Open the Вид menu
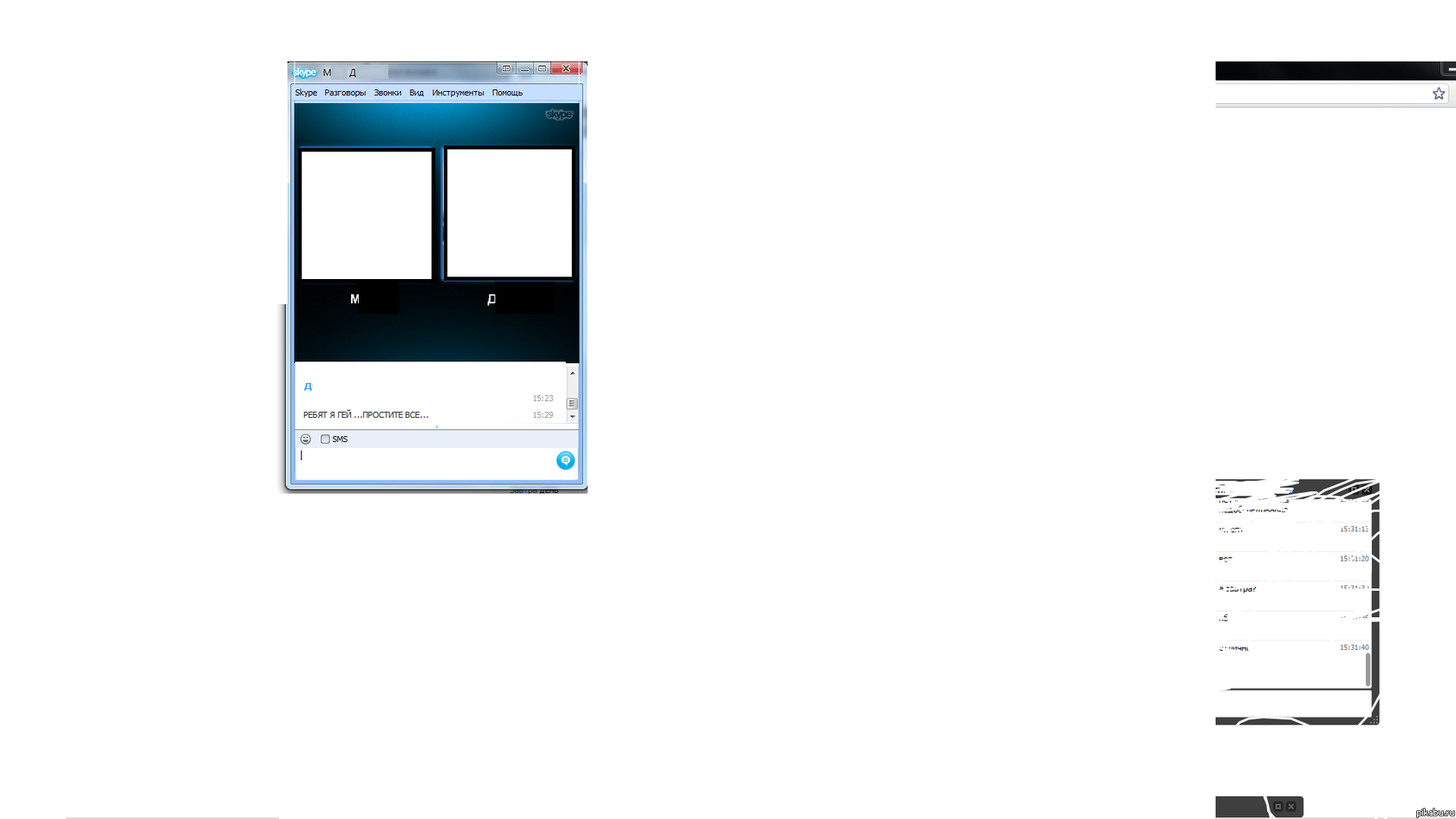Screen dimensions: 1456x819 416,93
